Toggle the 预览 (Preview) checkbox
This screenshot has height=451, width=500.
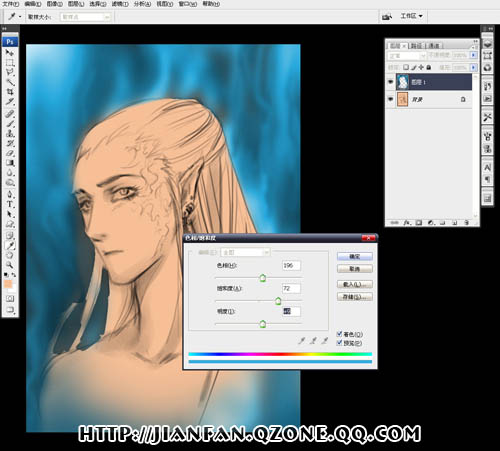point(339,343)
